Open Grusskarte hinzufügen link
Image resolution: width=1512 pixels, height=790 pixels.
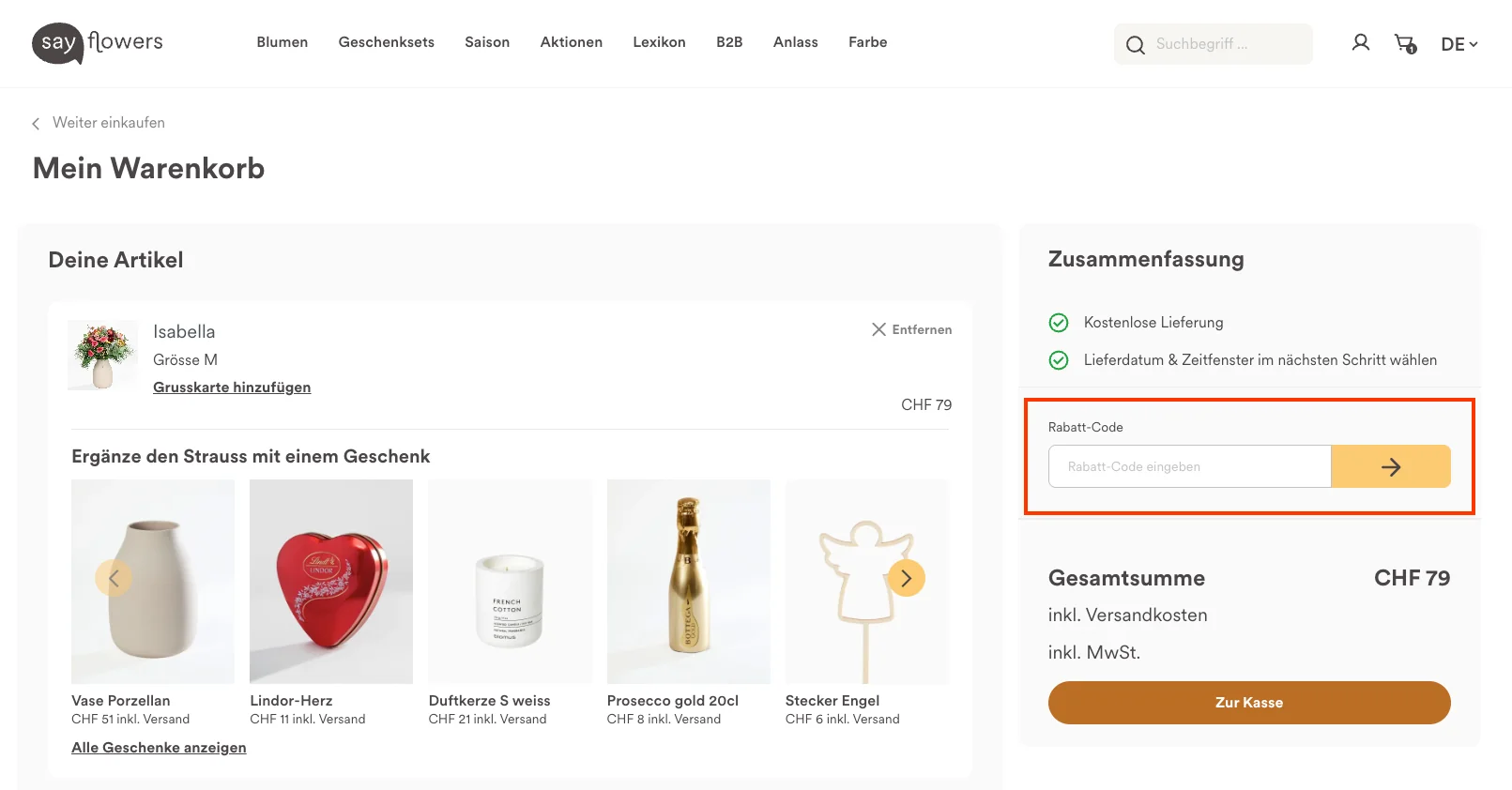[x=232, y=387]
